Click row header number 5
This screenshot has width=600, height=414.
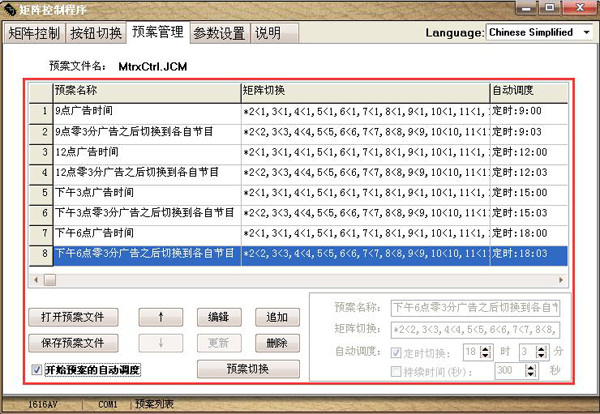point(41,193)
